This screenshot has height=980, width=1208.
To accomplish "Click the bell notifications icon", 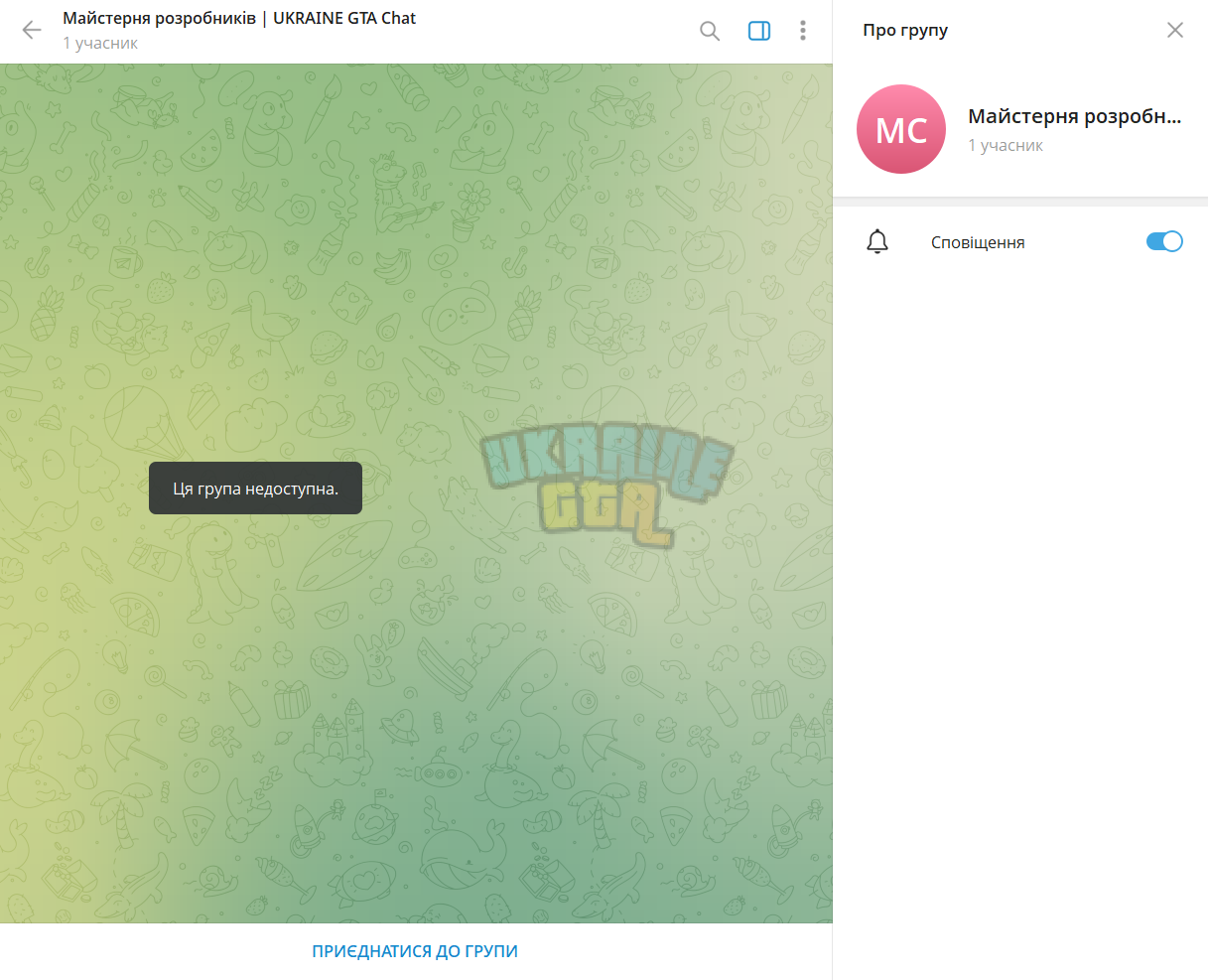I will point(877,241).
